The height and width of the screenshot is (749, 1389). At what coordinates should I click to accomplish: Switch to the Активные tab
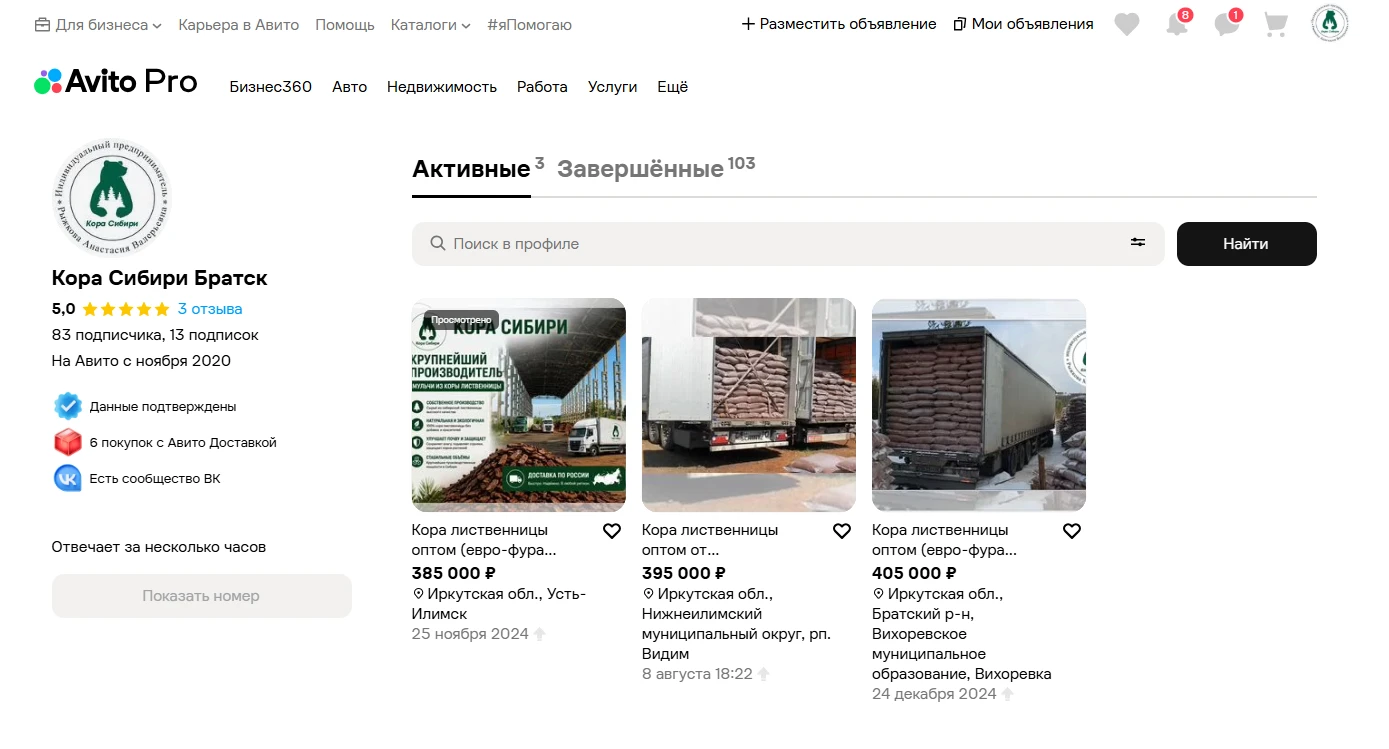(x=471, y=169)
